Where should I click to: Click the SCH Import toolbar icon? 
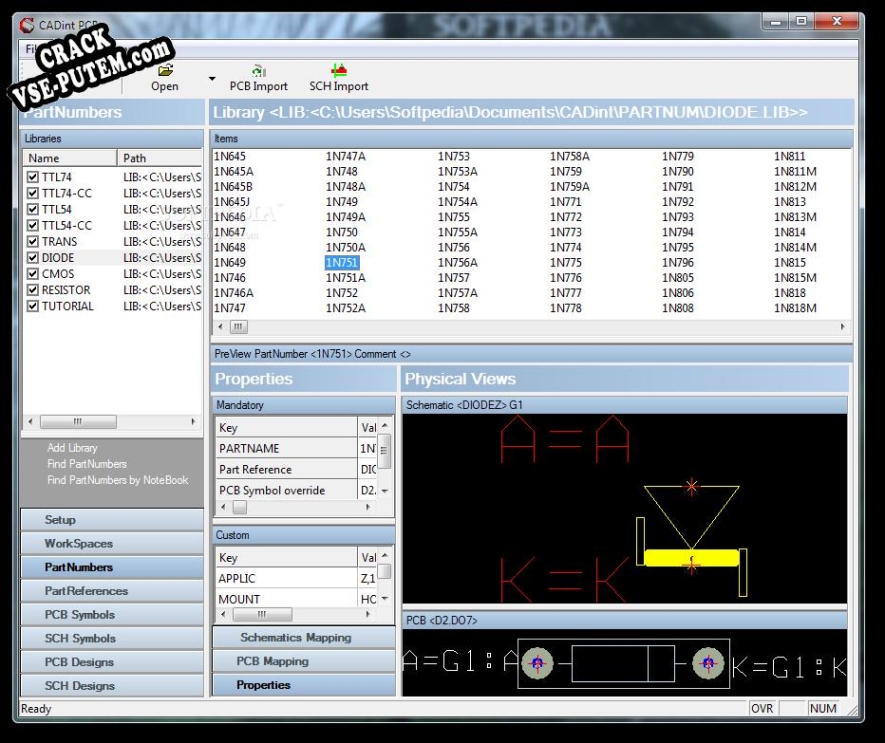(339, 71)
